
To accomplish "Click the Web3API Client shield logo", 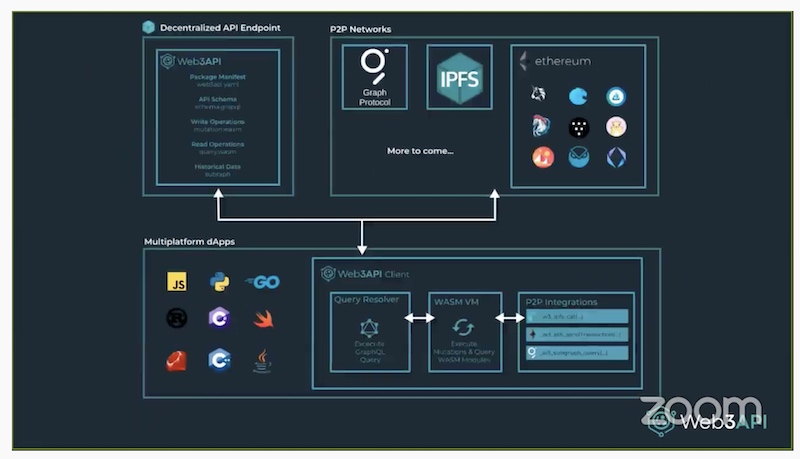I will pos(328,274).
